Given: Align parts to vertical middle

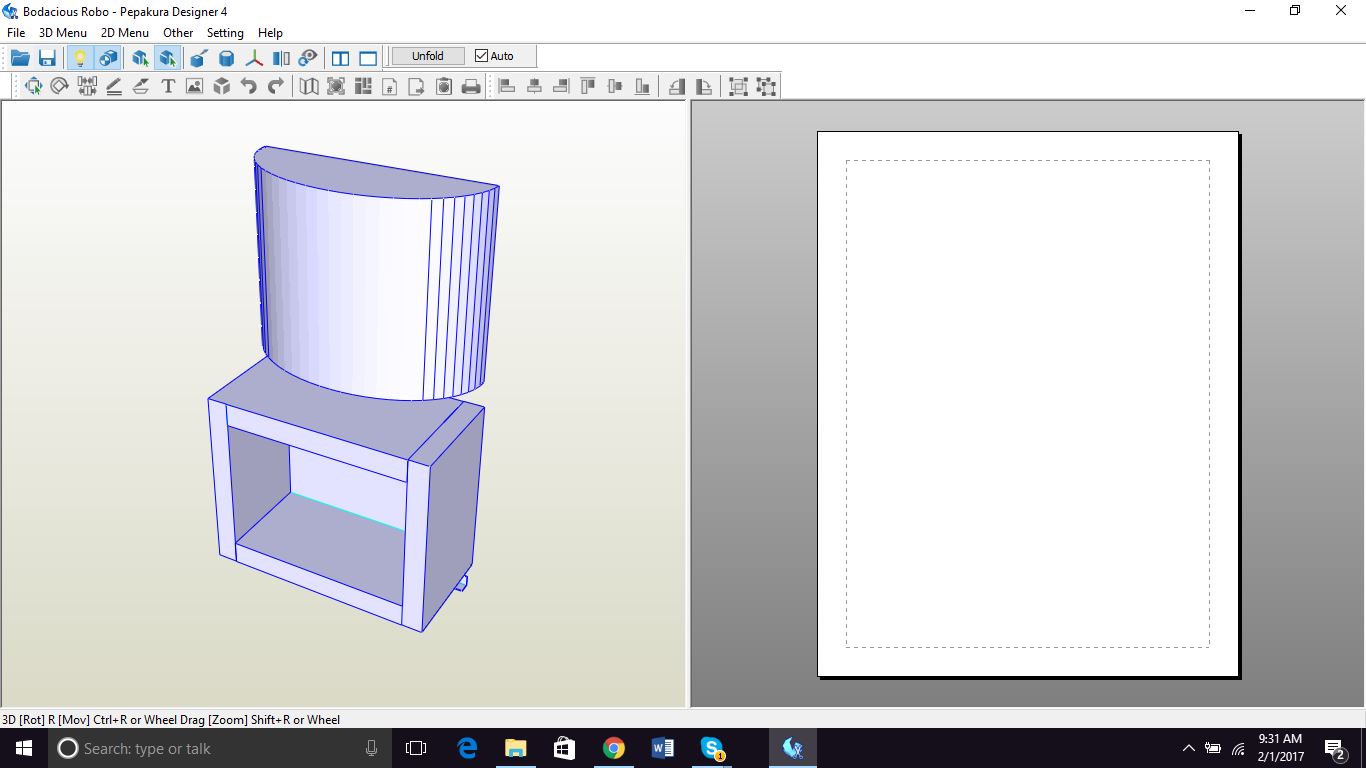Looking at the screenshot, I should click(615, 86).
